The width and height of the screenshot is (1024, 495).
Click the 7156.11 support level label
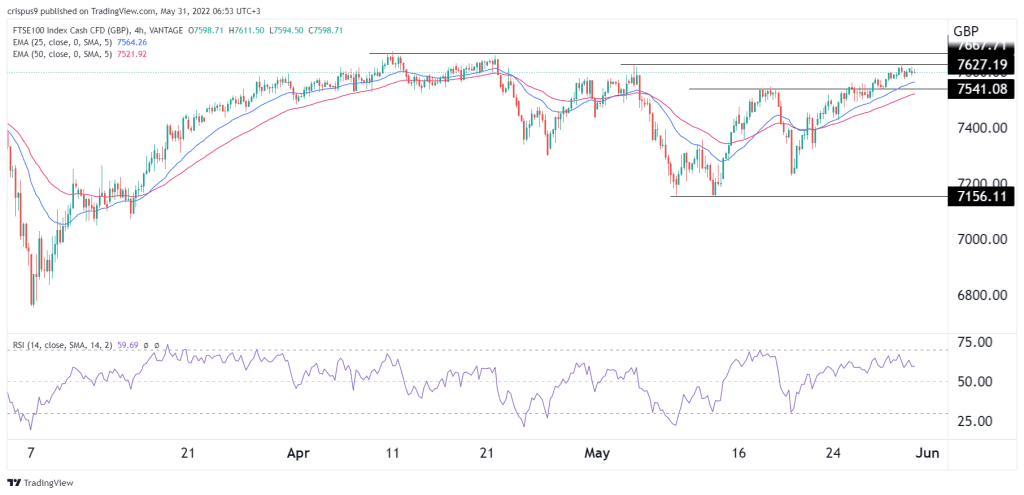pos(982,195)
